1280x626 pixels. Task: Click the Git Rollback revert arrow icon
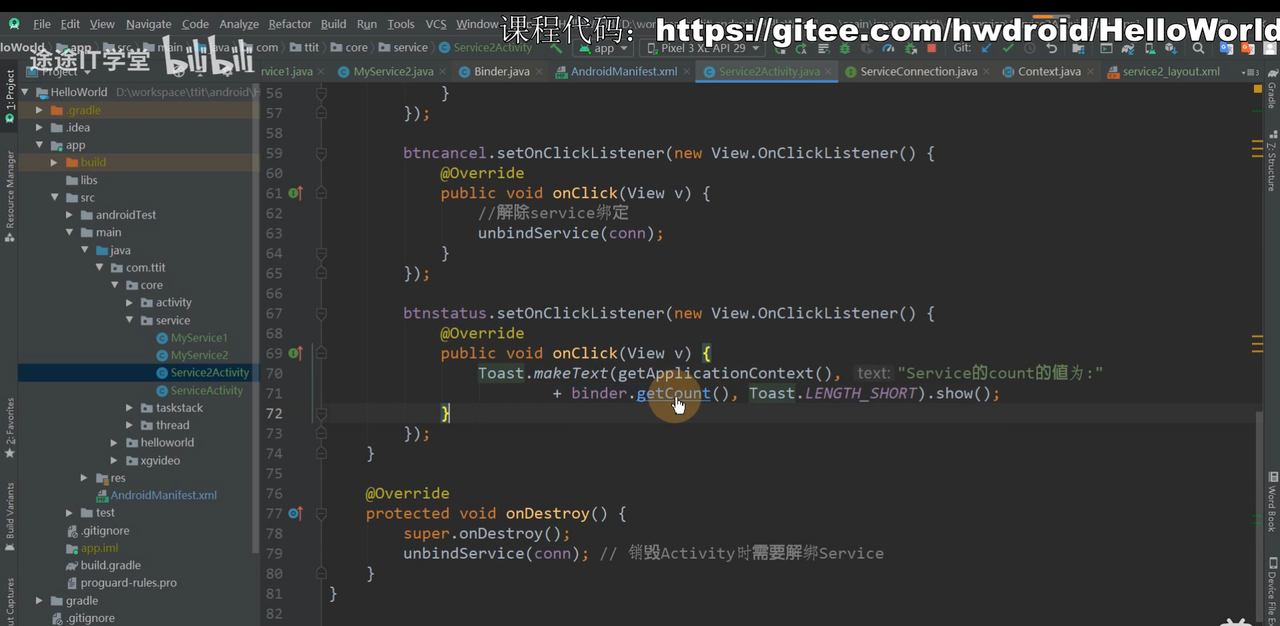(1052, 47)
